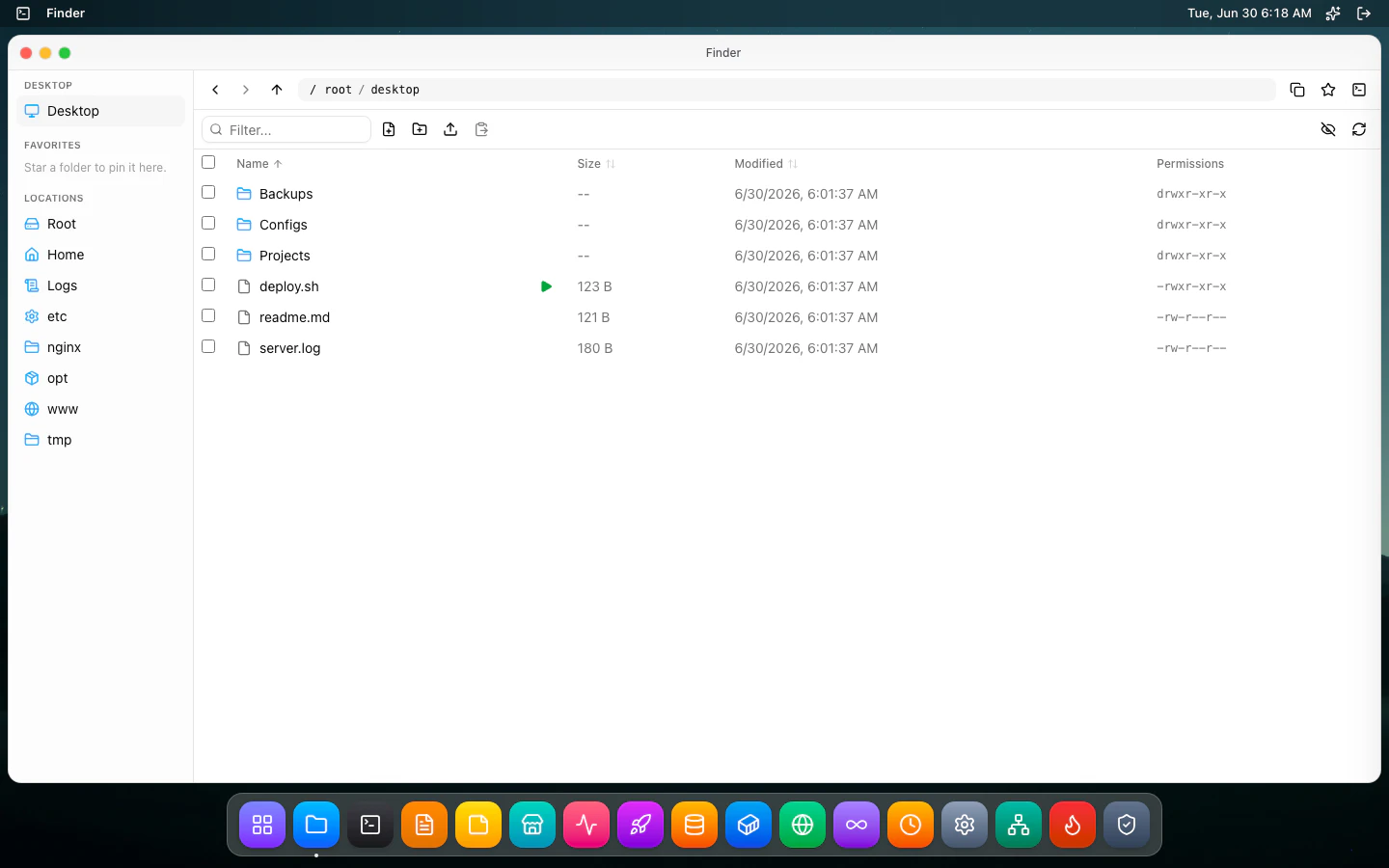Check the Backups row checkbox

[208, 192]
